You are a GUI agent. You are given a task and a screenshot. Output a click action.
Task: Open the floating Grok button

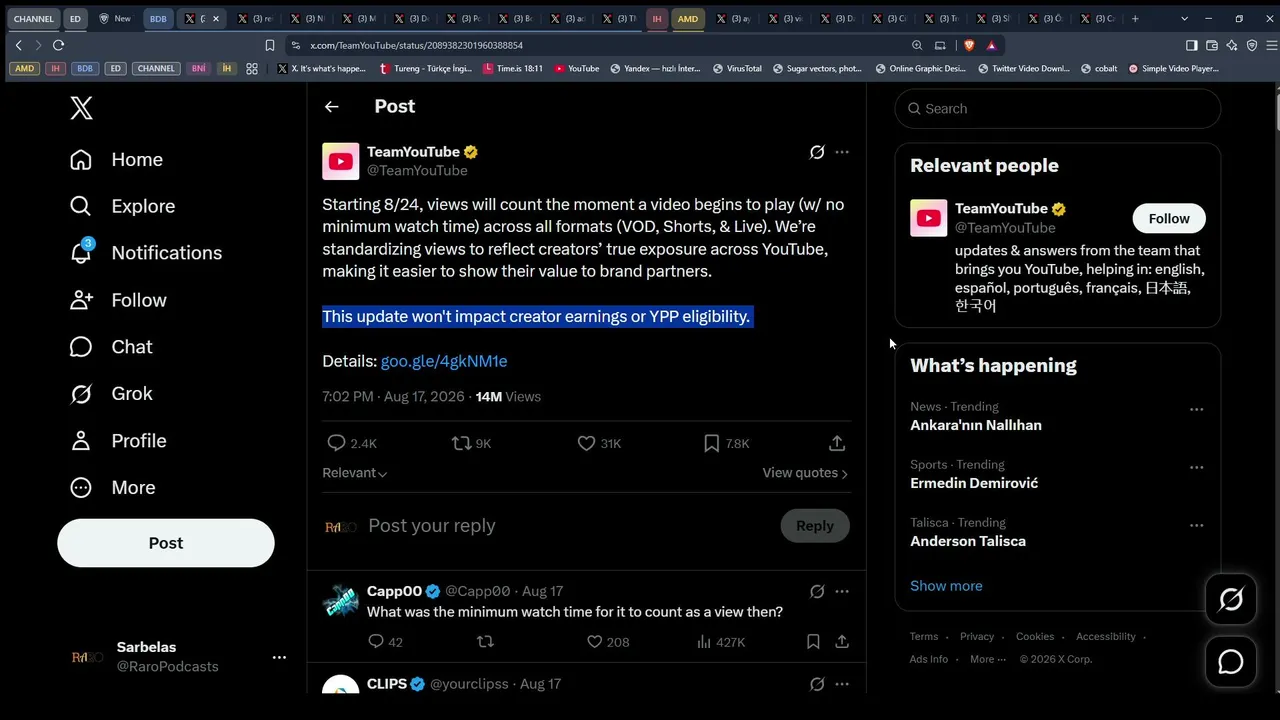click(1231, 599)
